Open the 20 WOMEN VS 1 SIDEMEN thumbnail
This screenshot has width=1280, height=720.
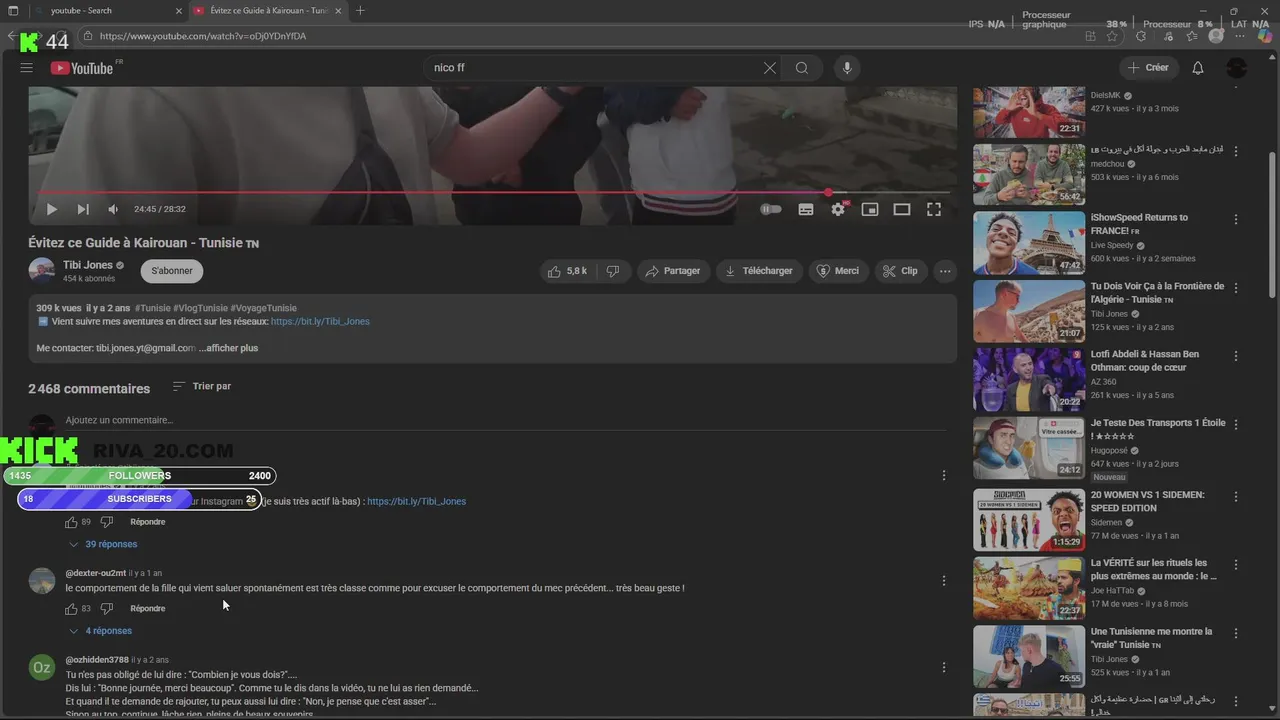tap(1029, 520)
